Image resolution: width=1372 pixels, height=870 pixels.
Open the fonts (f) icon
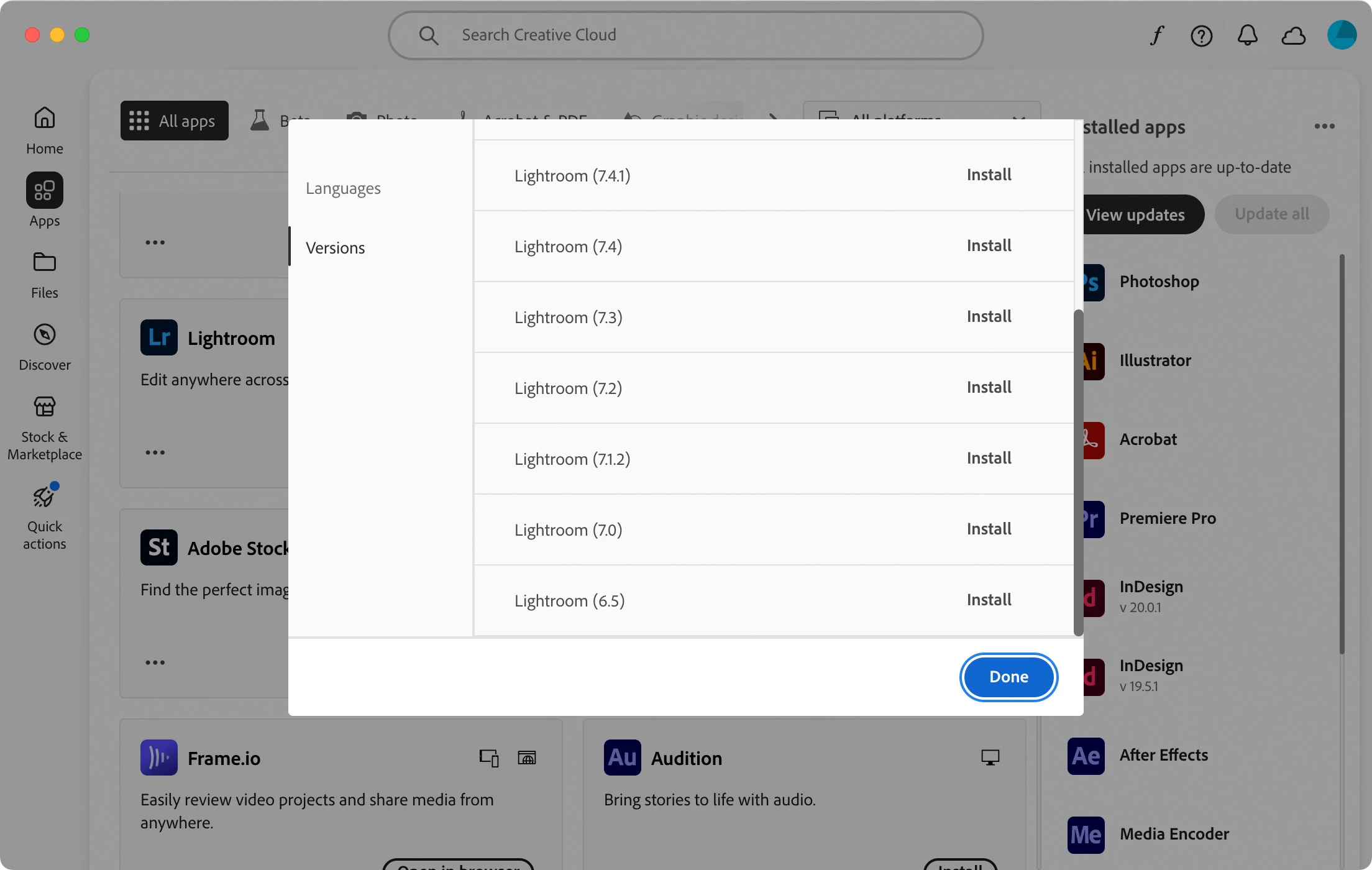coord(1156,35)
